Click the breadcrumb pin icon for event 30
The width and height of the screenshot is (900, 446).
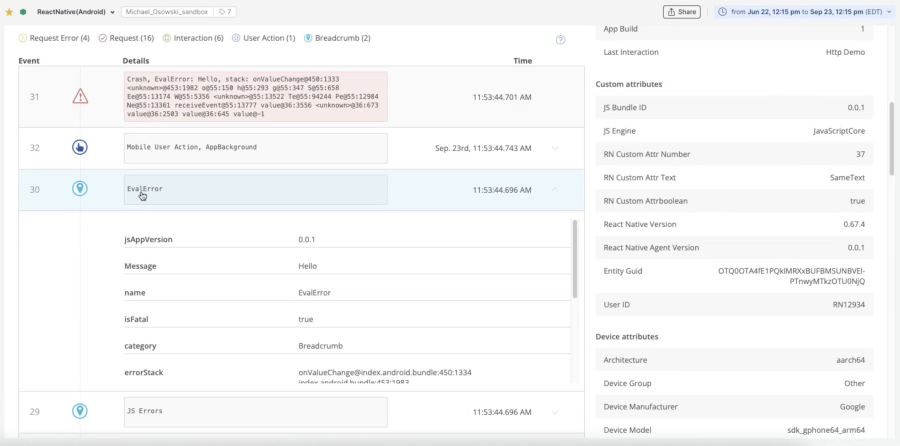(80, 189)
